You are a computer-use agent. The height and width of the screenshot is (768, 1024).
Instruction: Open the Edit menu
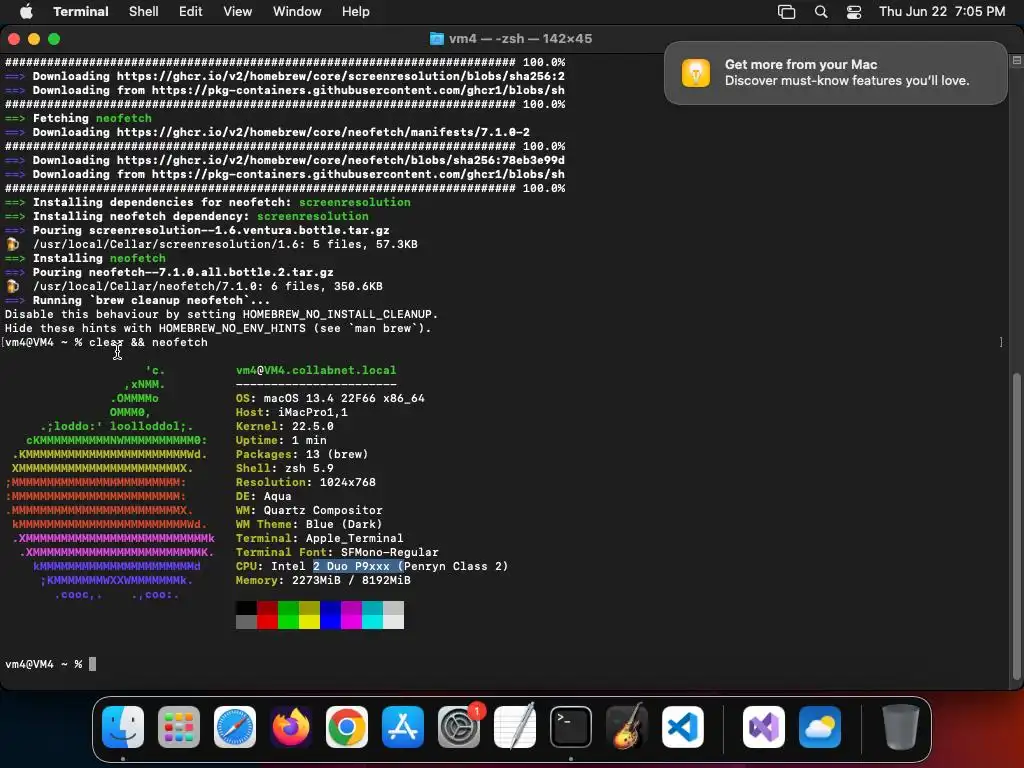191,11
